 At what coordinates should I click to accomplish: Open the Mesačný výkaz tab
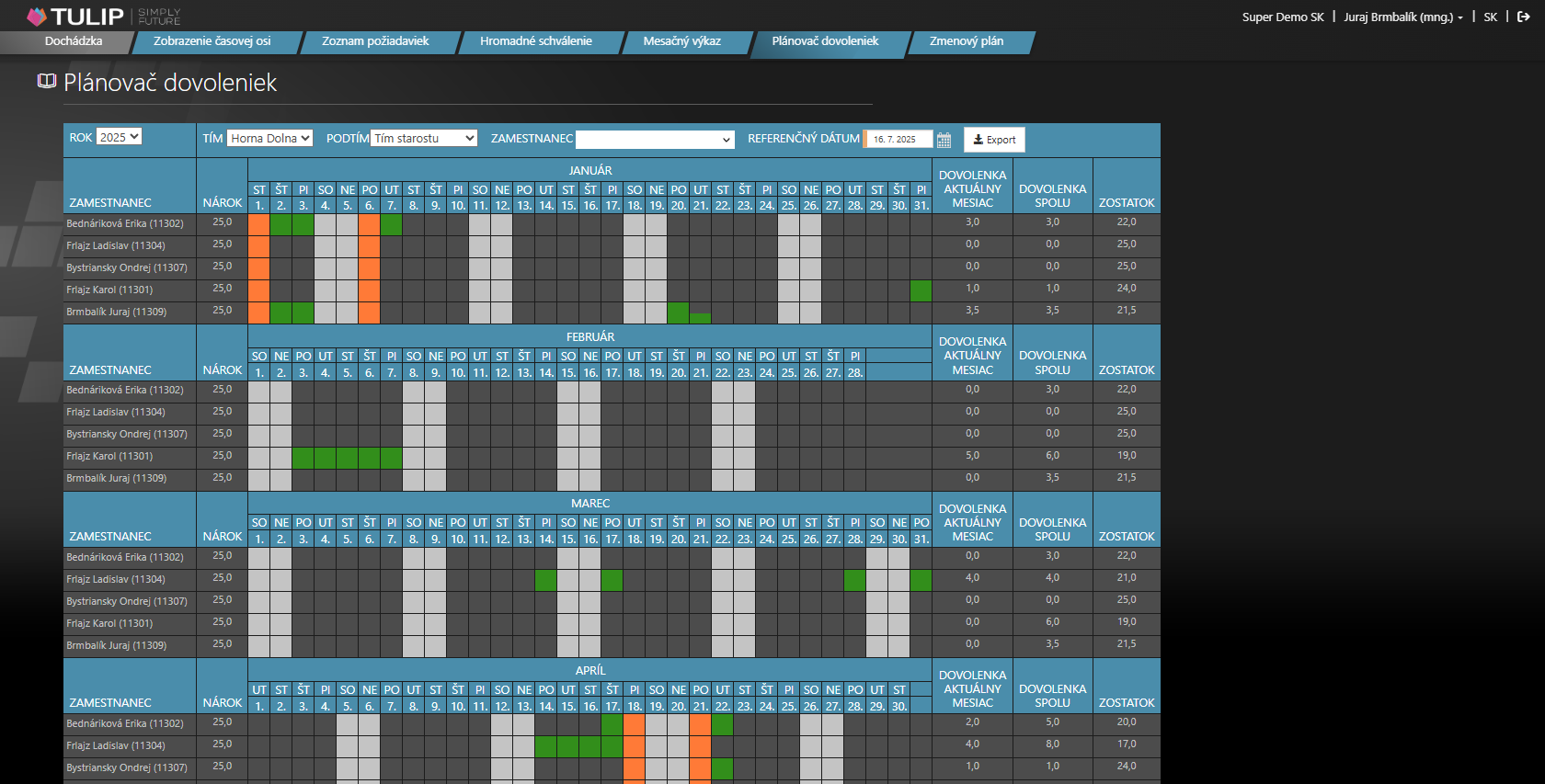point(681,41)
